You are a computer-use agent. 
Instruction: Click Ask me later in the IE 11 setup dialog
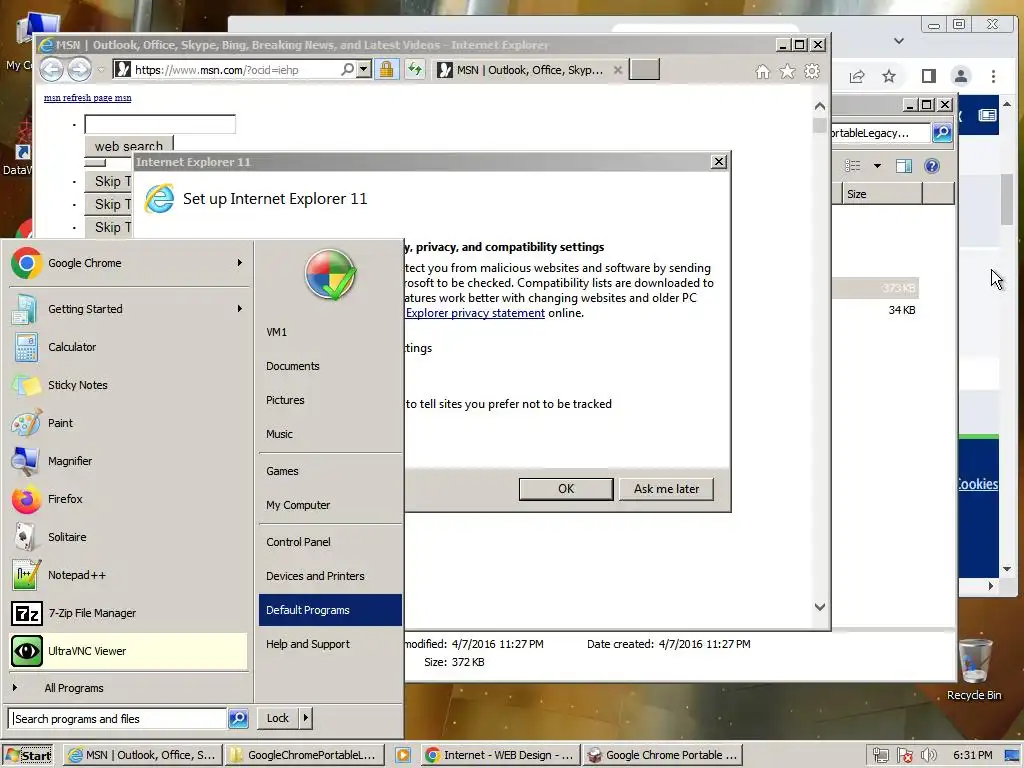(666, 489)
